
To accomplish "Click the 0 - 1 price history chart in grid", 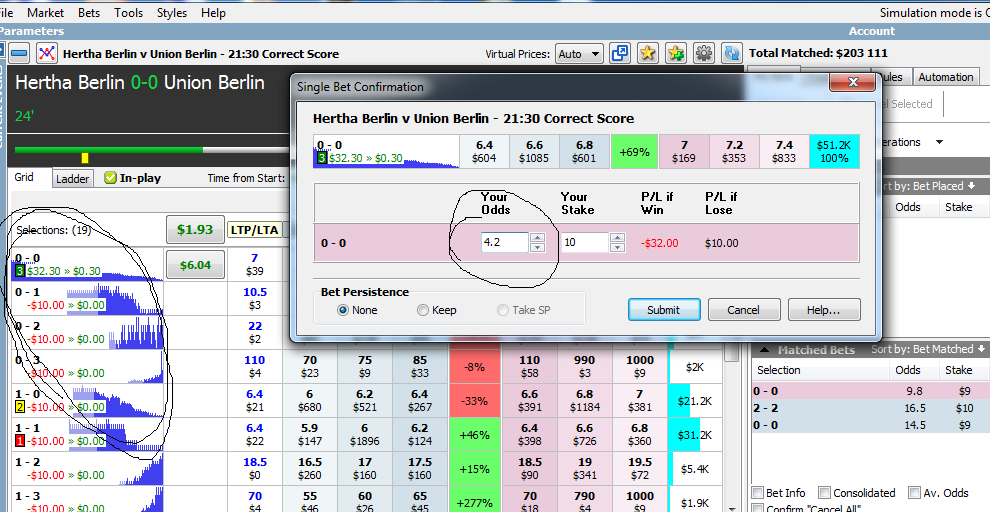I will click(115, 300).
